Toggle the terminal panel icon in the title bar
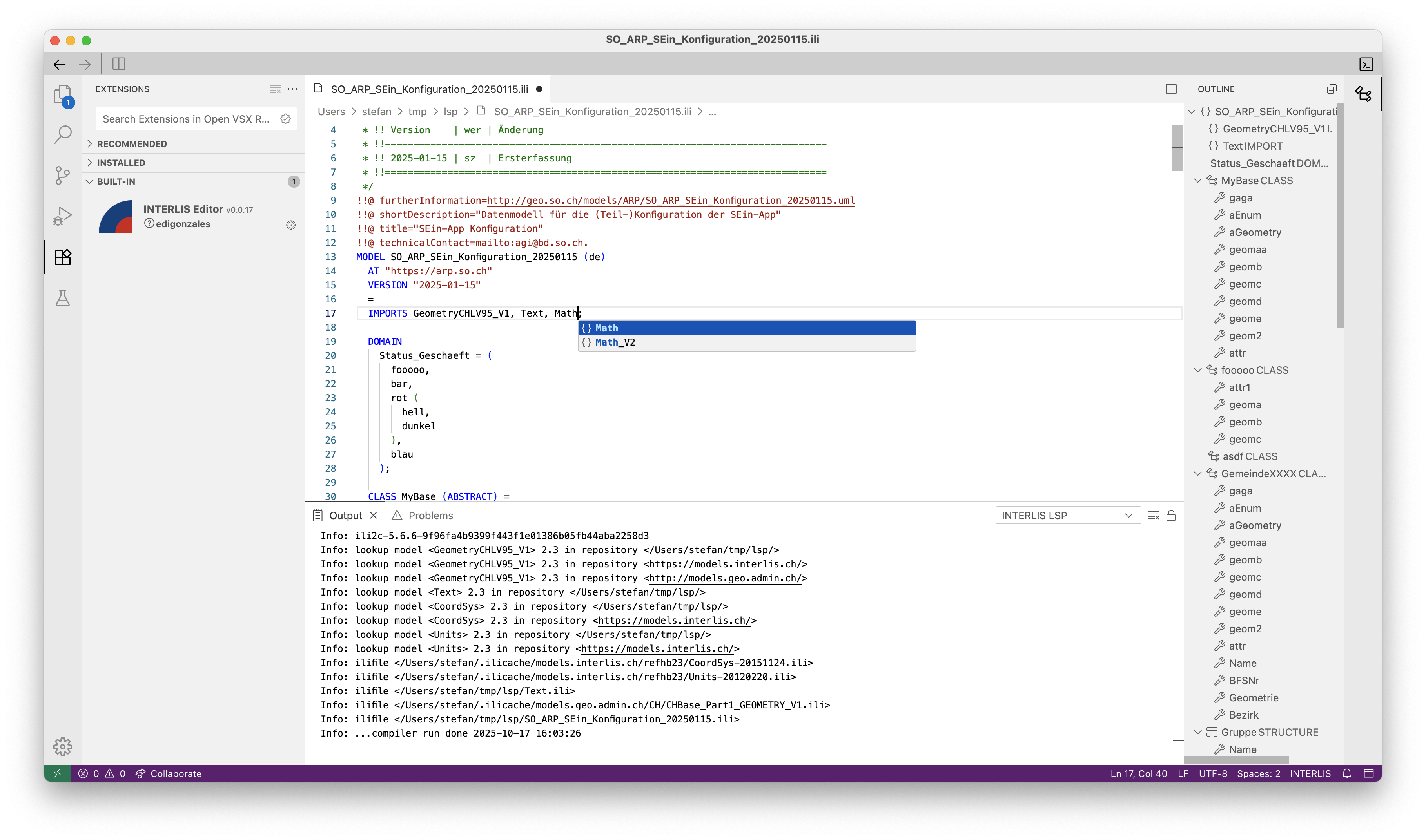The width and height of the screenshot is (1426, 840). (1365, 64)
